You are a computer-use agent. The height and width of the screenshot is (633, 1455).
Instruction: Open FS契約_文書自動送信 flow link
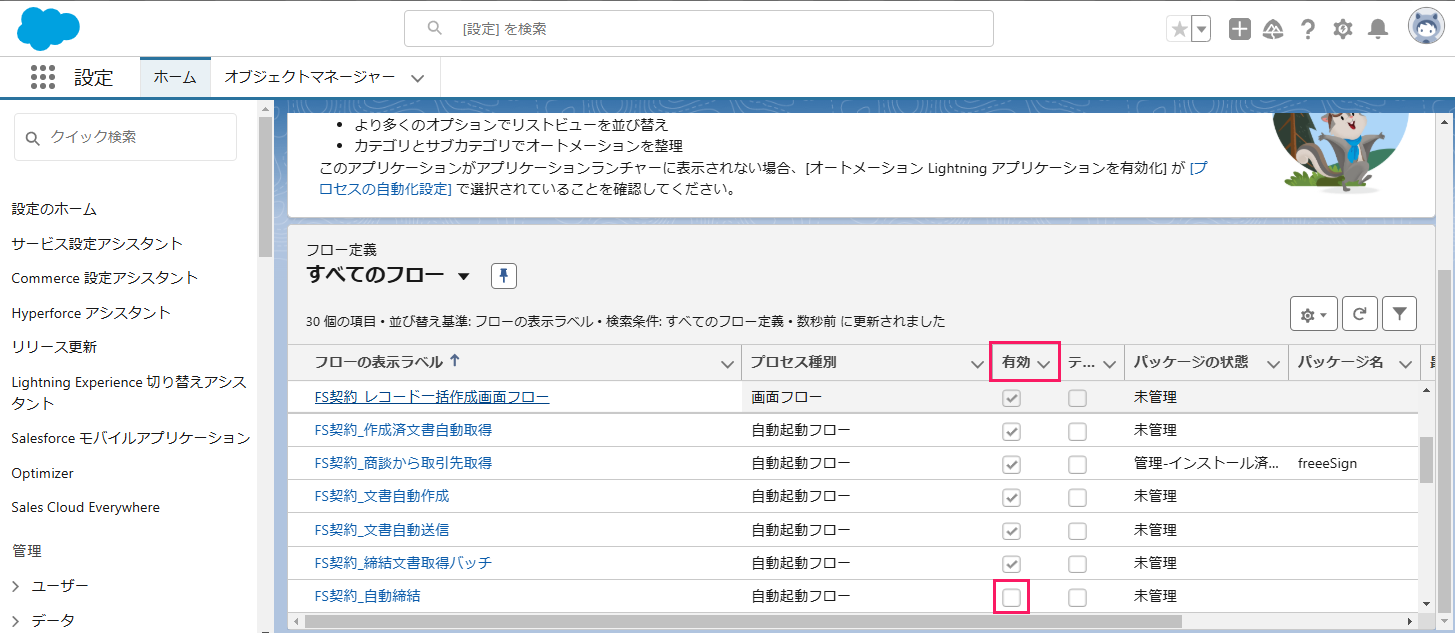coord(382,529)
